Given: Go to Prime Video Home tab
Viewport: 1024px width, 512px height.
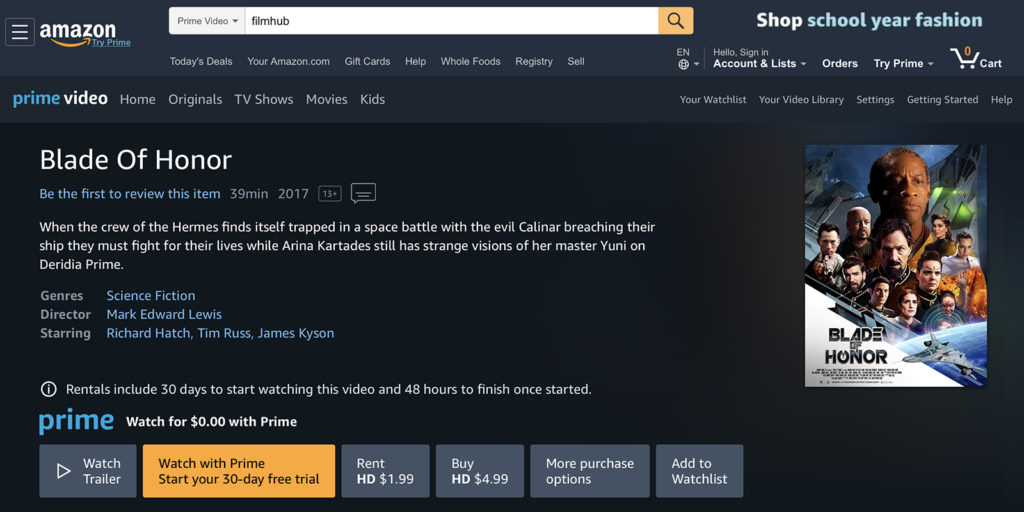Looking at the screenshot, I should pyautogui.click(x=138, y=99).
